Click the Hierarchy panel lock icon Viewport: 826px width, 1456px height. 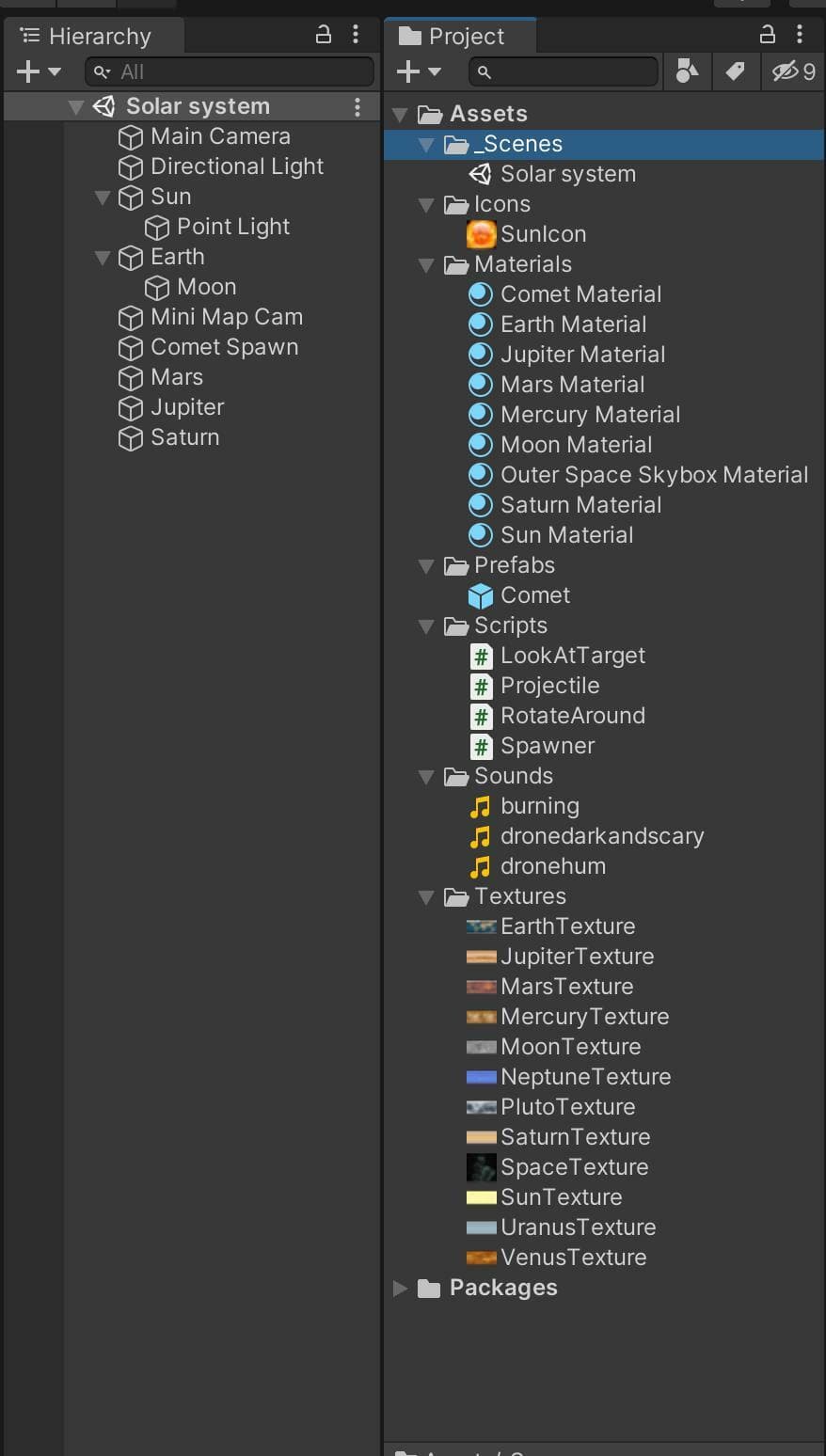pyautogui.click(x=323, y=35)
